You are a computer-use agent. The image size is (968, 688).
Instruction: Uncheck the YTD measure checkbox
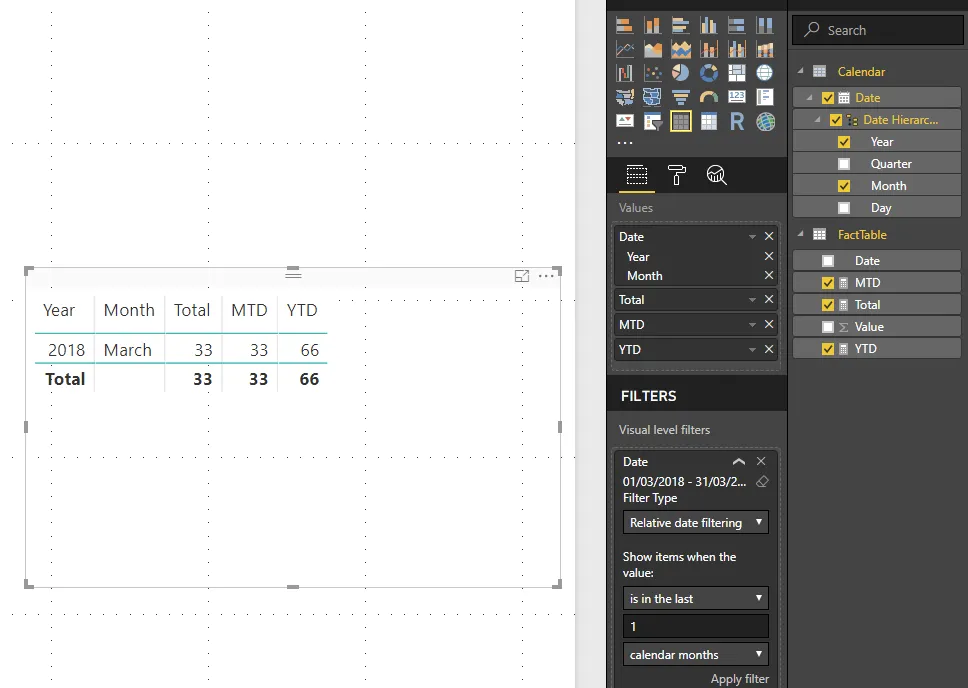click(828, 349)
